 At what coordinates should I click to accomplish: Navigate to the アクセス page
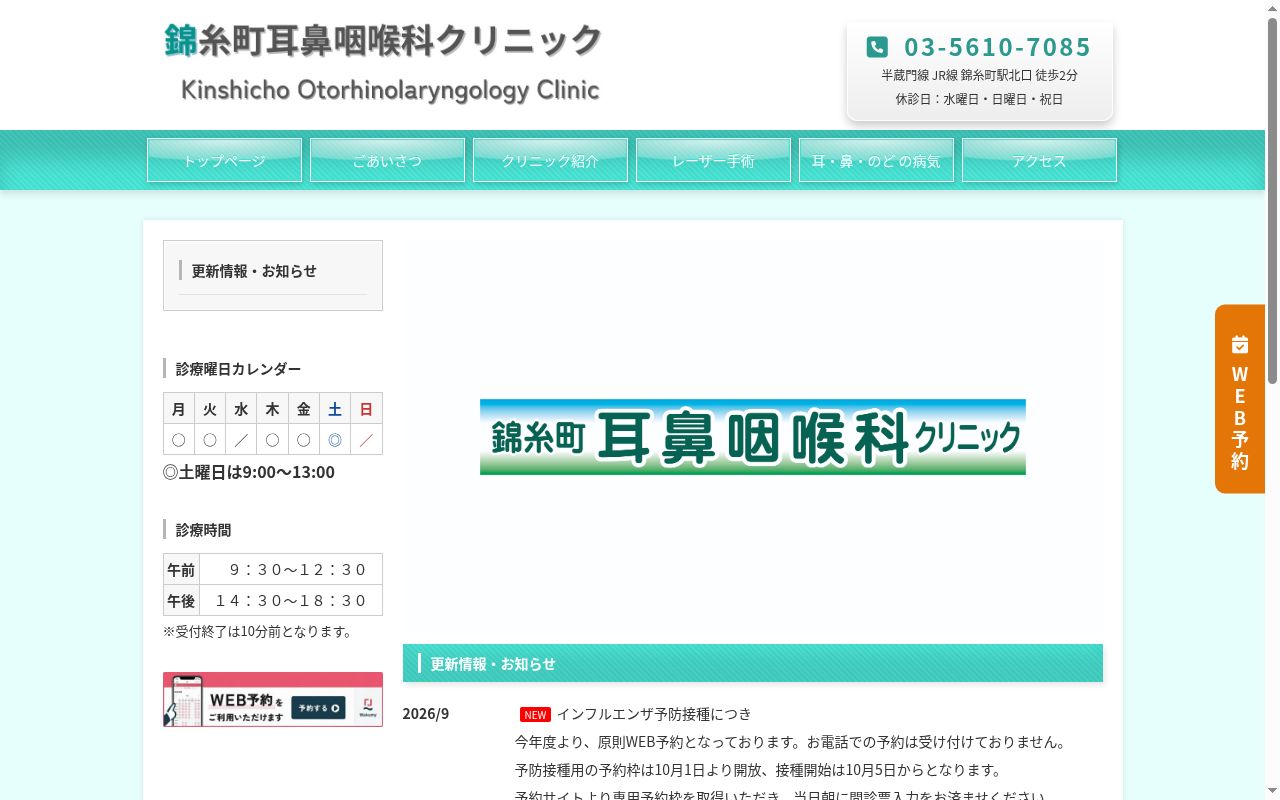tap(1039, 160)
